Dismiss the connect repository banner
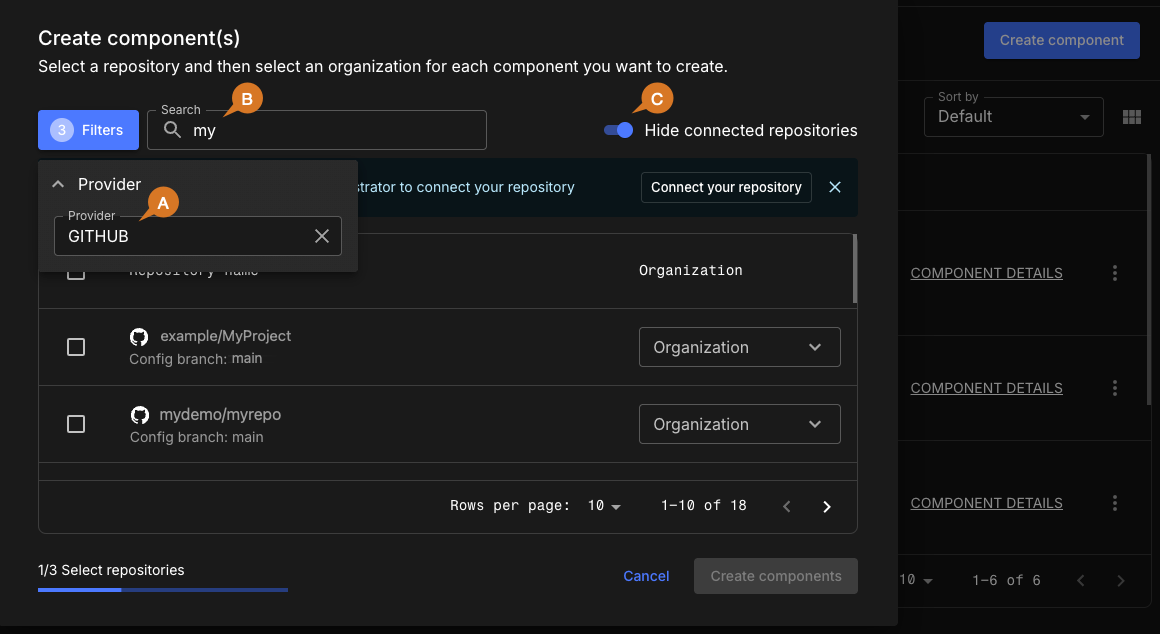 (835, 187)
